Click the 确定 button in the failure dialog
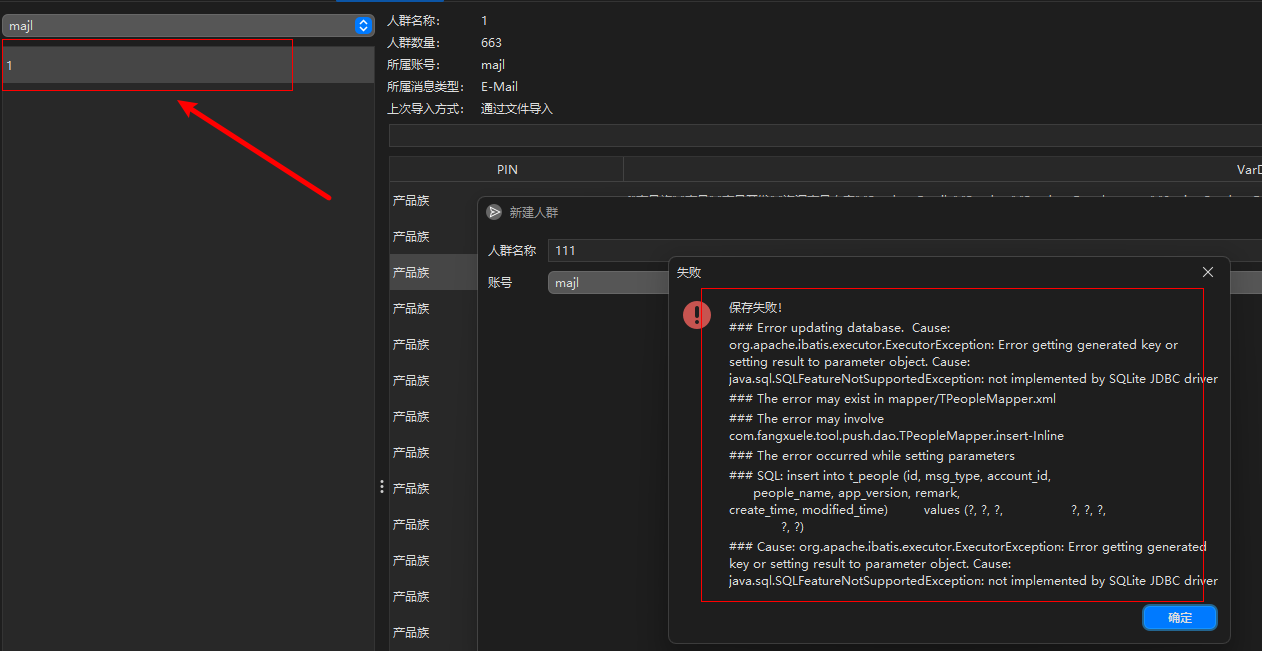Screen dimensions: 1262x651 1179,618
